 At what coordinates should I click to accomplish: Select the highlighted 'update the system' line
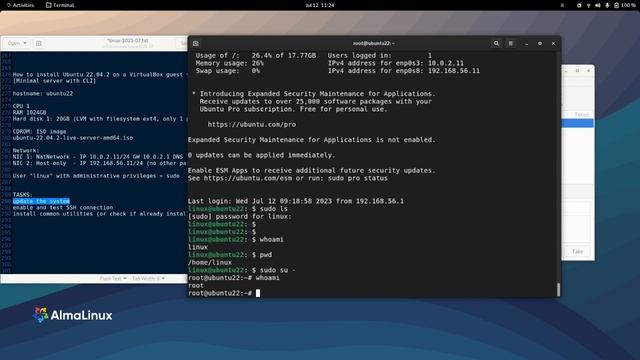click(x=41, y=201)
